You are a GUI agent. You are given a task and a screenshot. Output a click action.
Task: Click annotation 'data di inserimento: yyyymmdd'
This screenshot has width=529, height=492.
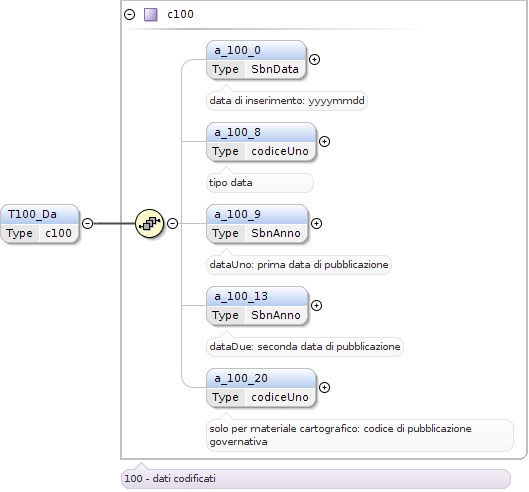(x=287, y=101)
